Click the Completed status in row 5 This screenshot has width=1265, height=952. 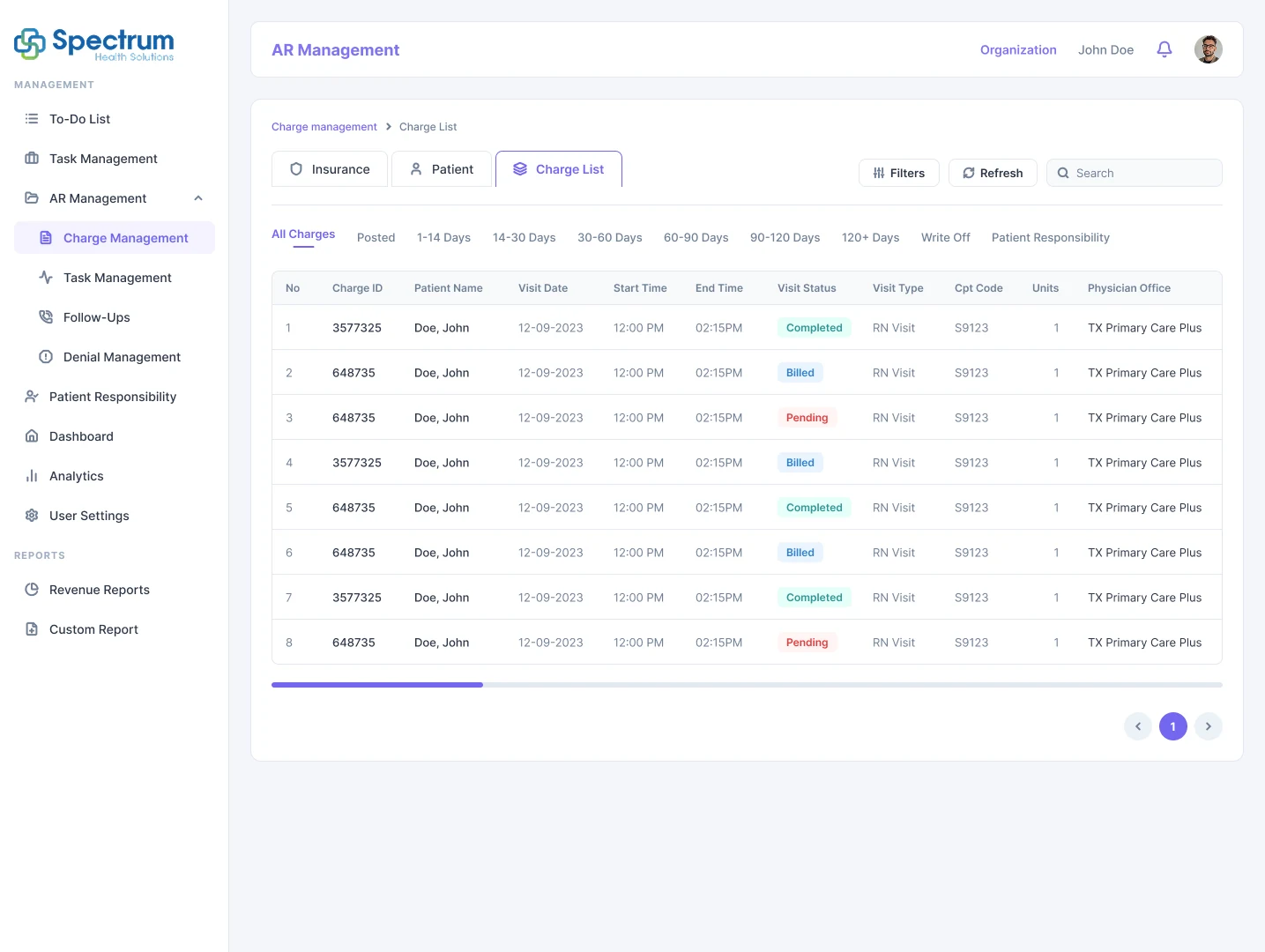(x=815, y=508)
